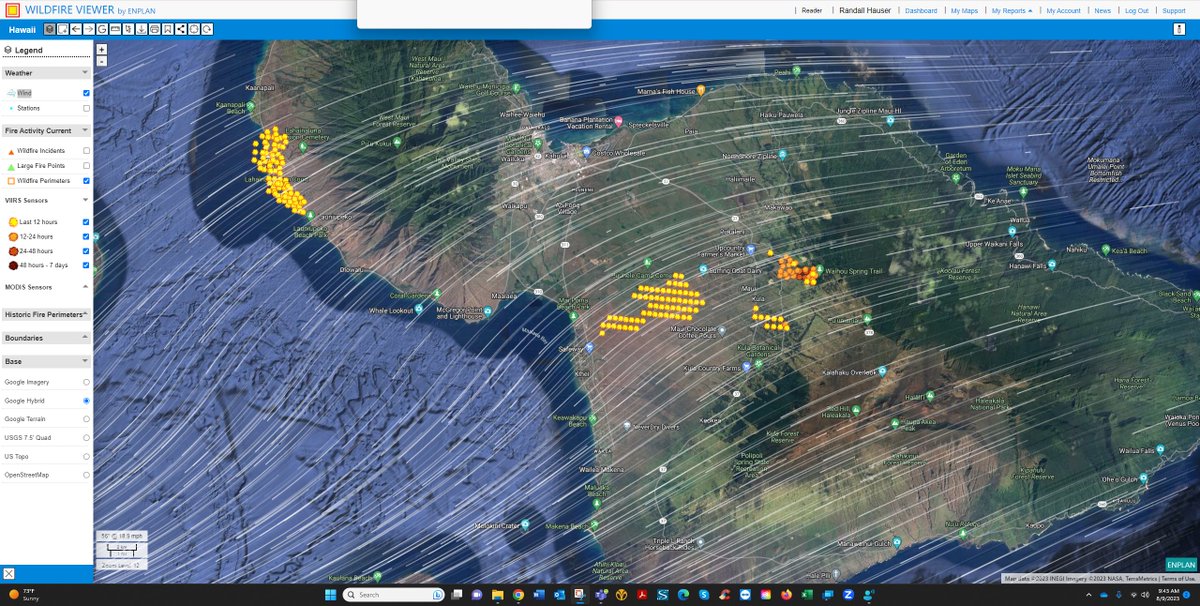Viewport: 1200px width, 606px height.
Task: Open the vertical dots options menu
Action: tap(1180, 29)
